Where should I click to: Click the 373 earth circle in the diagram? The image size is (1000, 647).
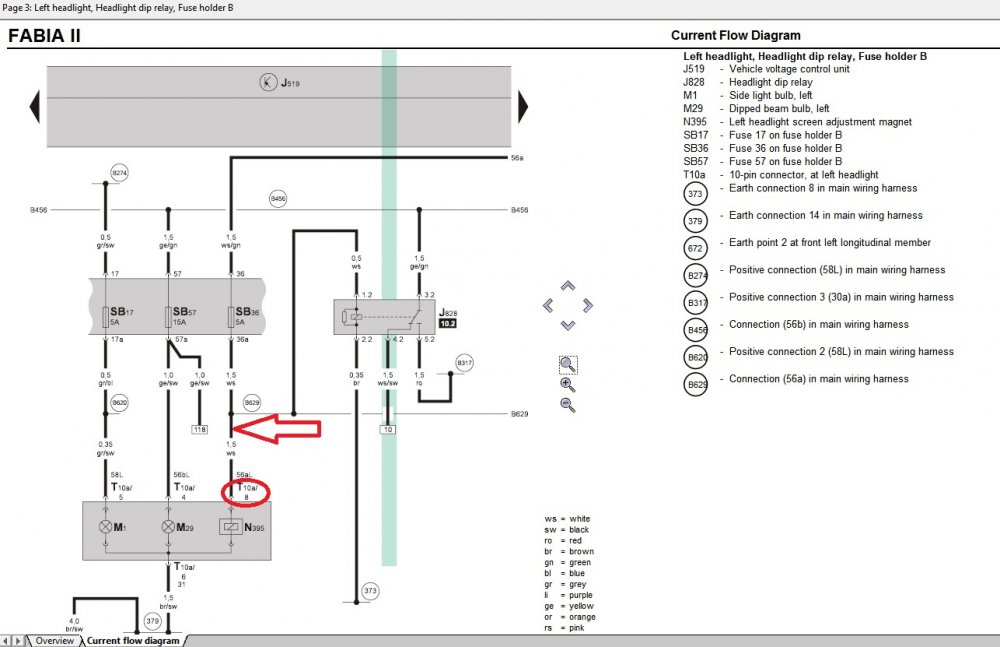point(371,591)
